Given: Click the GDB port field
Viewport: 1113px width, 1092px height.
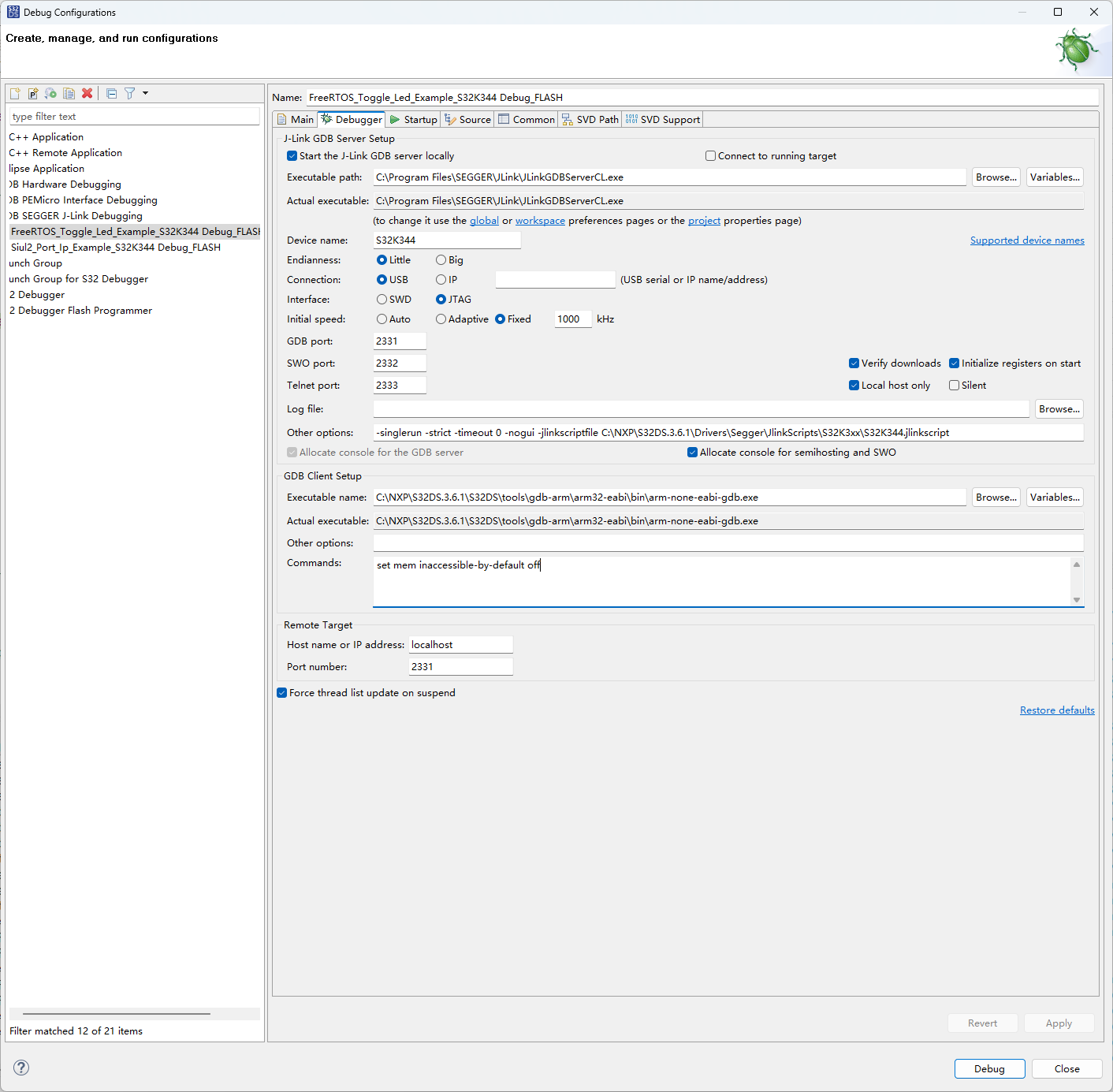Looking at the screenshot, I should click(x=400, y=341).
